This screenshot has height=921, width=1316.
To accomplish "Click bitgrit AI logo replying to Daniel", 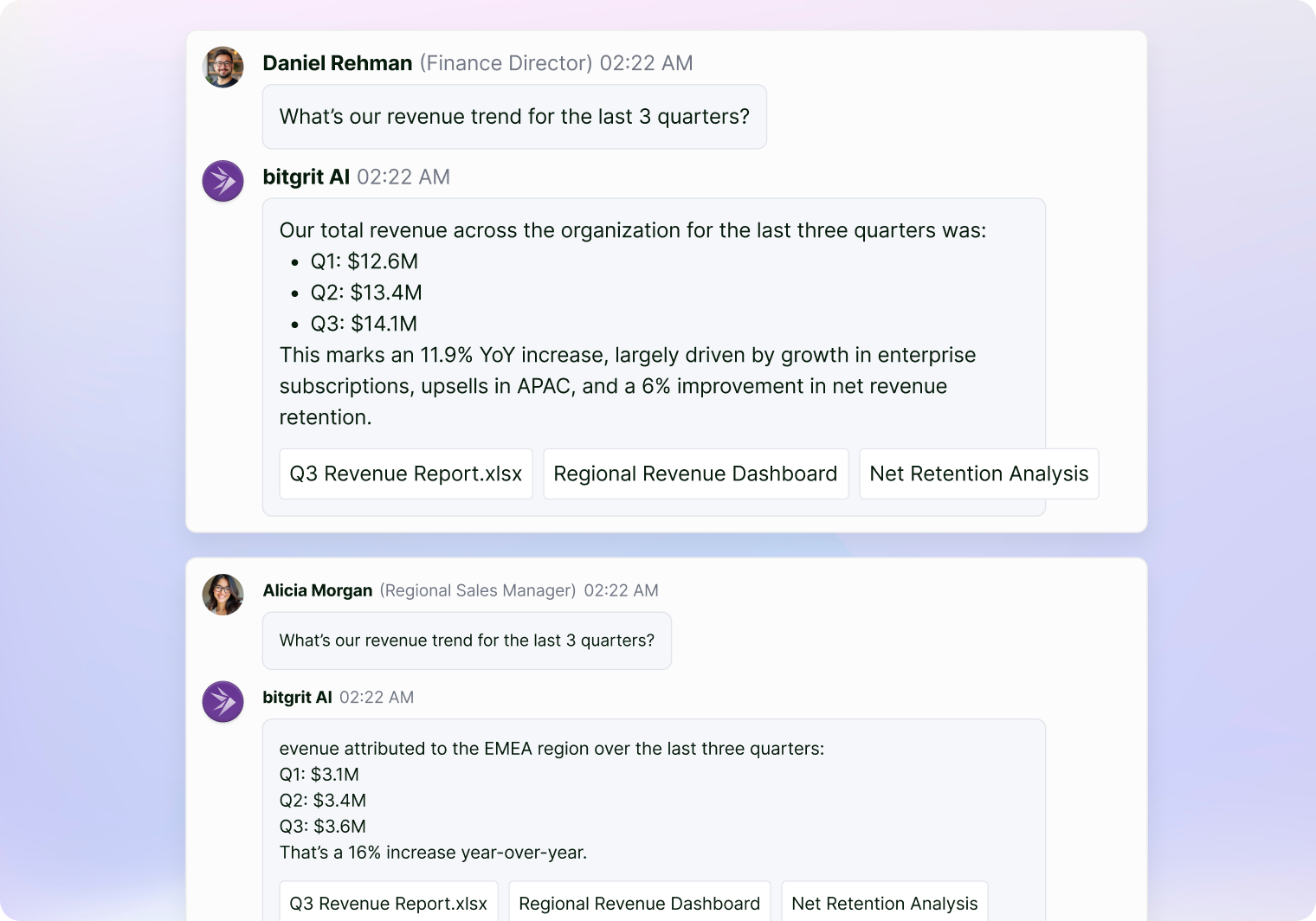I will [223, 181].
